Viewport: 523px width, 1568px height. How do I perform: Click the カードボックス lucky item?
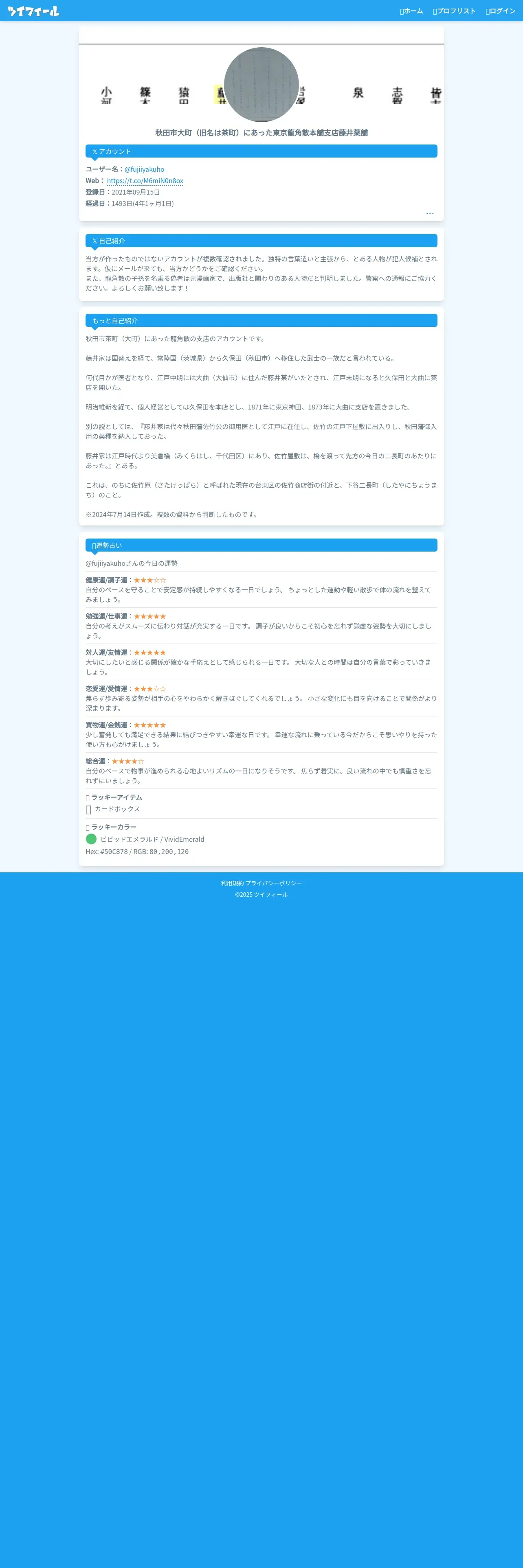[117, 809]
